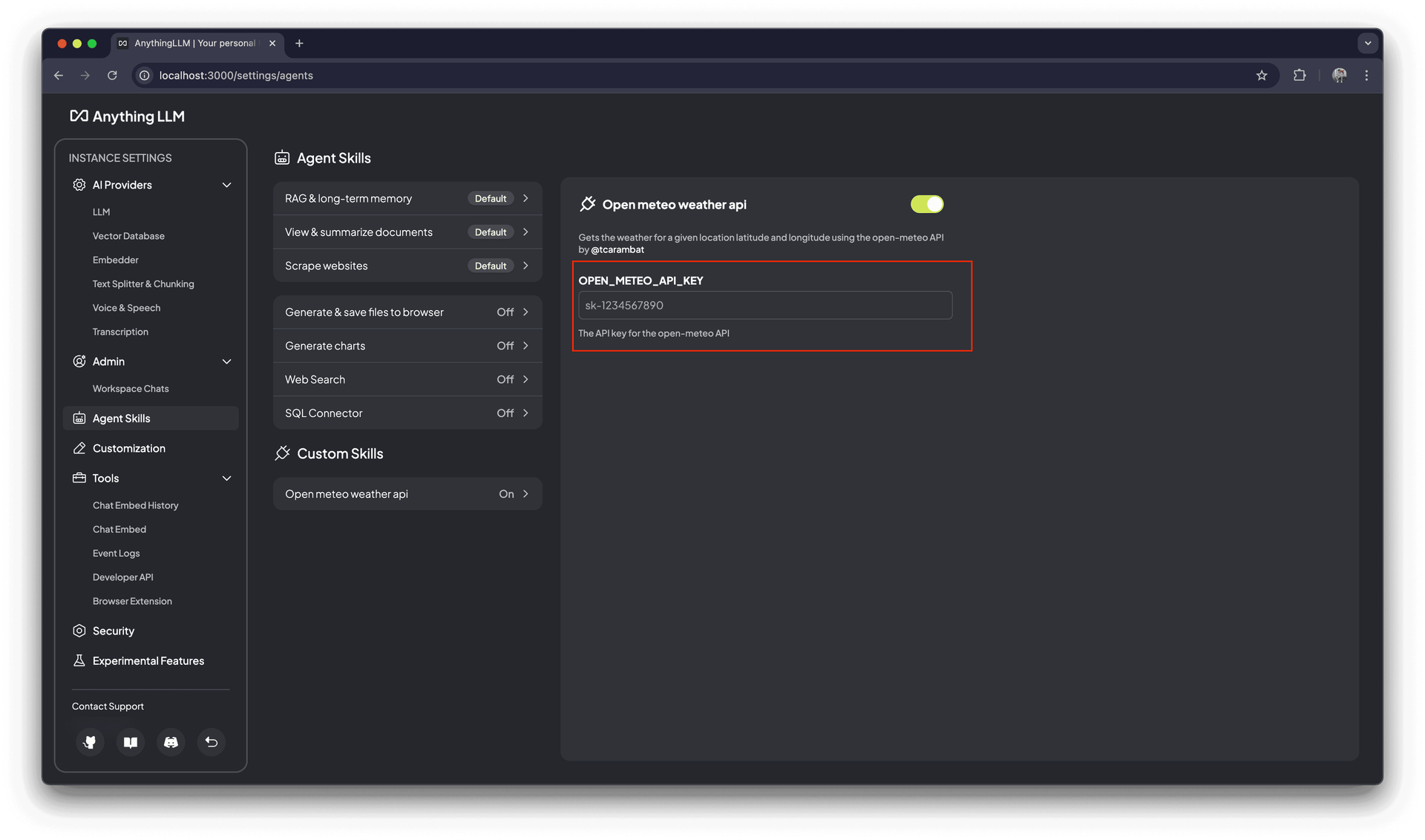Visit the @tcarambat author link

click(617, 249)
